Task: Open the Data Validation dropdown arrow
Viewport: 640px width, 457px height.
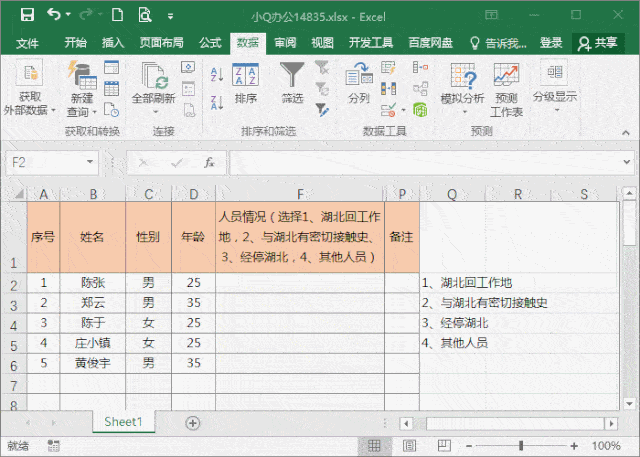Action: 403,110
